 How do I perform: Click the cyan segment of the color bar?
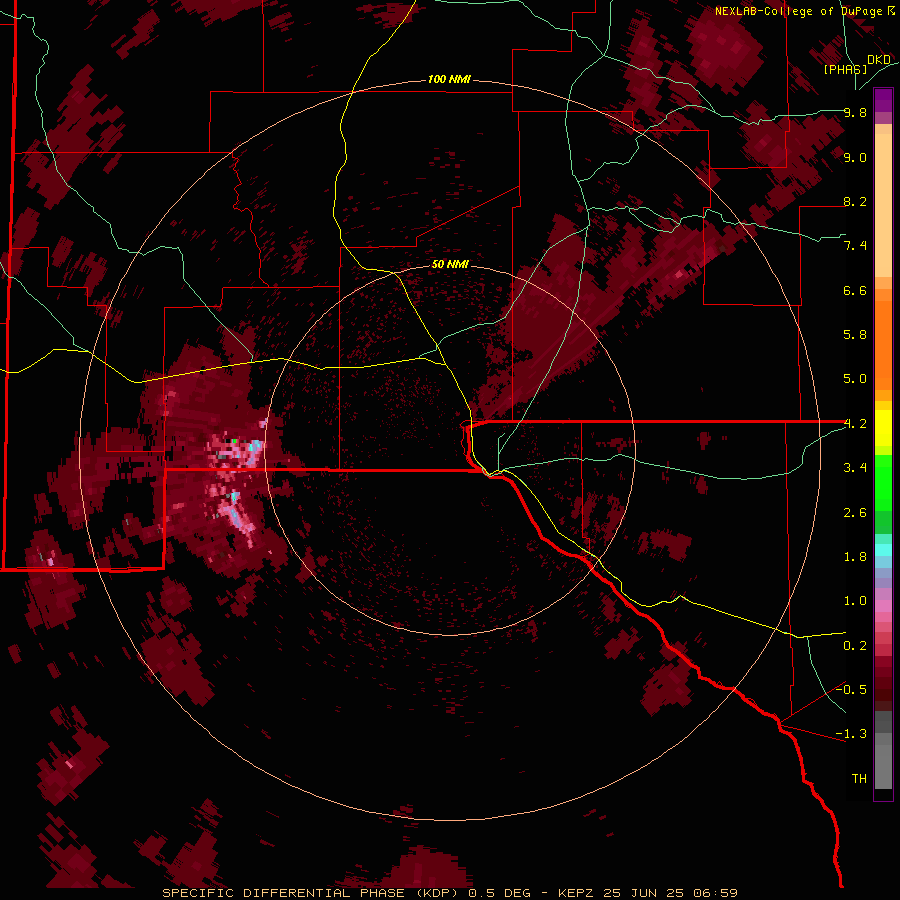pyautogui.click(x=883, y=549)
